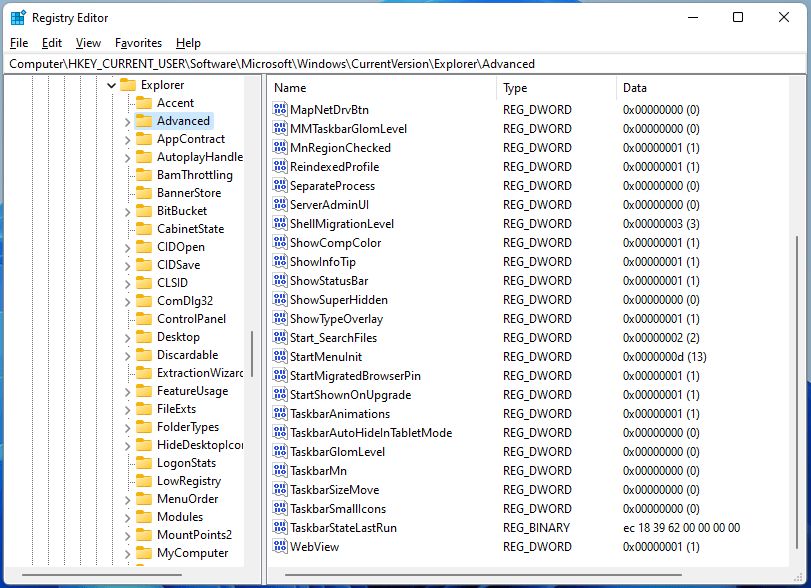Click the DWORD icon beside MapNetDrvBtn

pos(280,109)
